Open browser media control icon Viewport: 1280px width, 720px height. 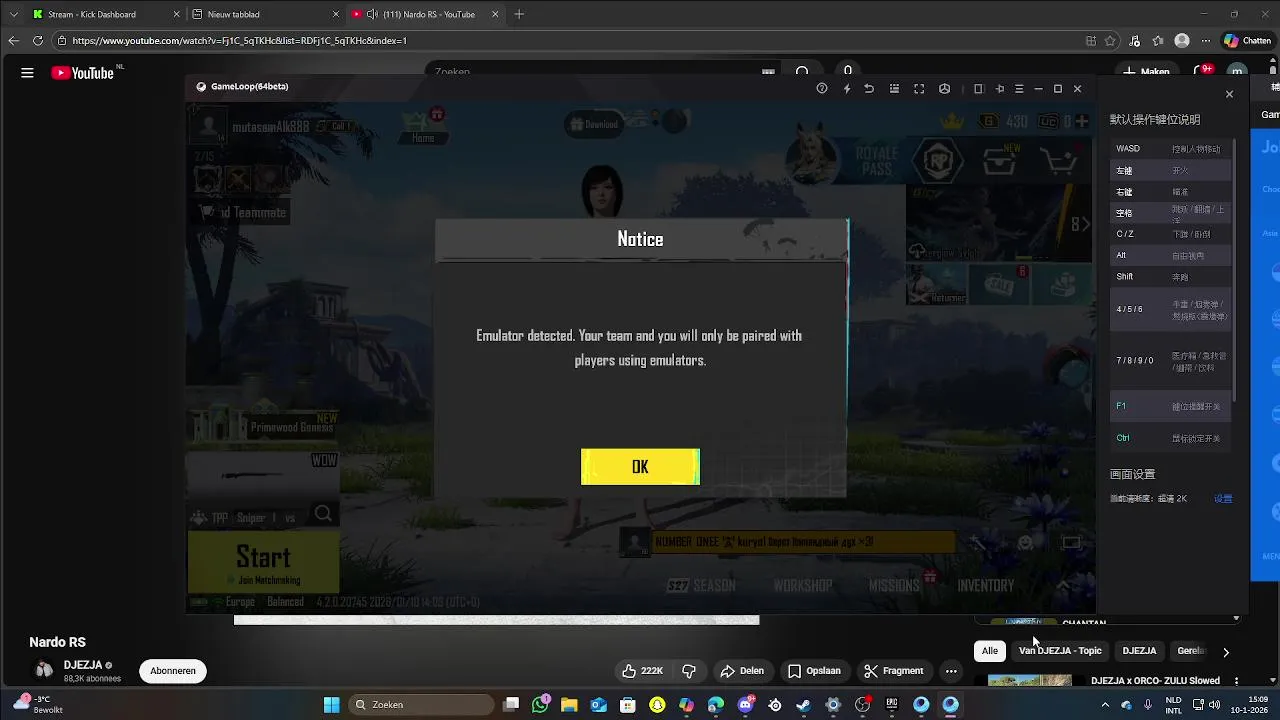click(x=1134, y=41)
